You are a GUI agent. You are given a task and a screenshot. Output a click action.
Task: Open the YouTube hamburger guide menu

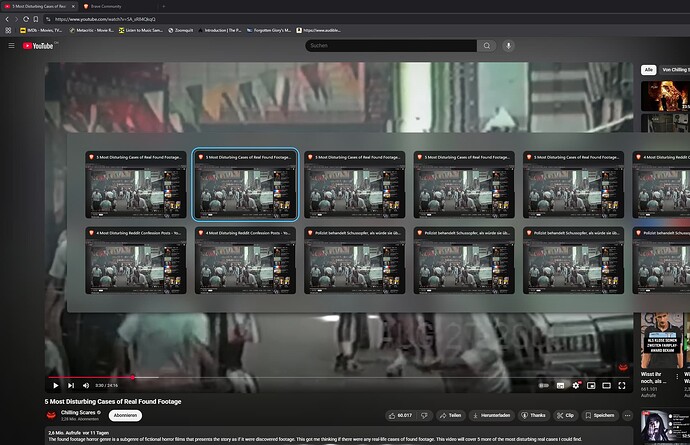pyautogui.click(x=11, y=45)
